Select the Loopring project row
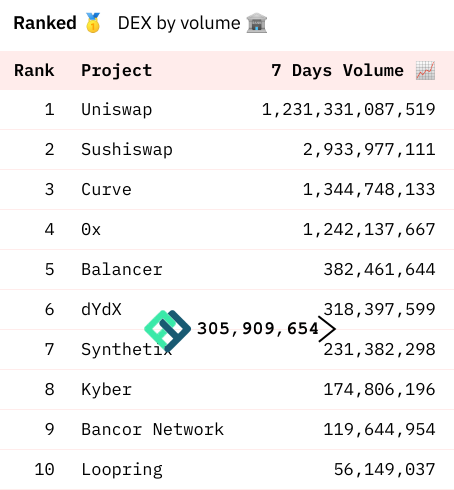 [x=227, y=469]
